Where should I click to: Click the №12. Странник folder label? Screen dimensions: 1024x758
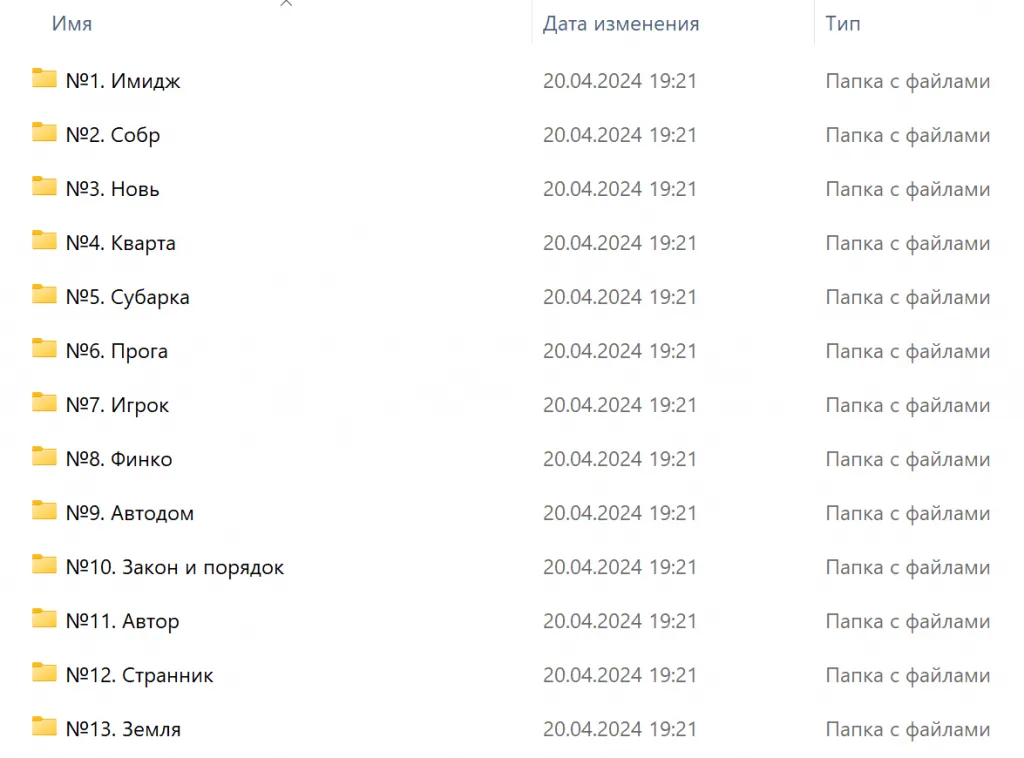tap(139, 675)
